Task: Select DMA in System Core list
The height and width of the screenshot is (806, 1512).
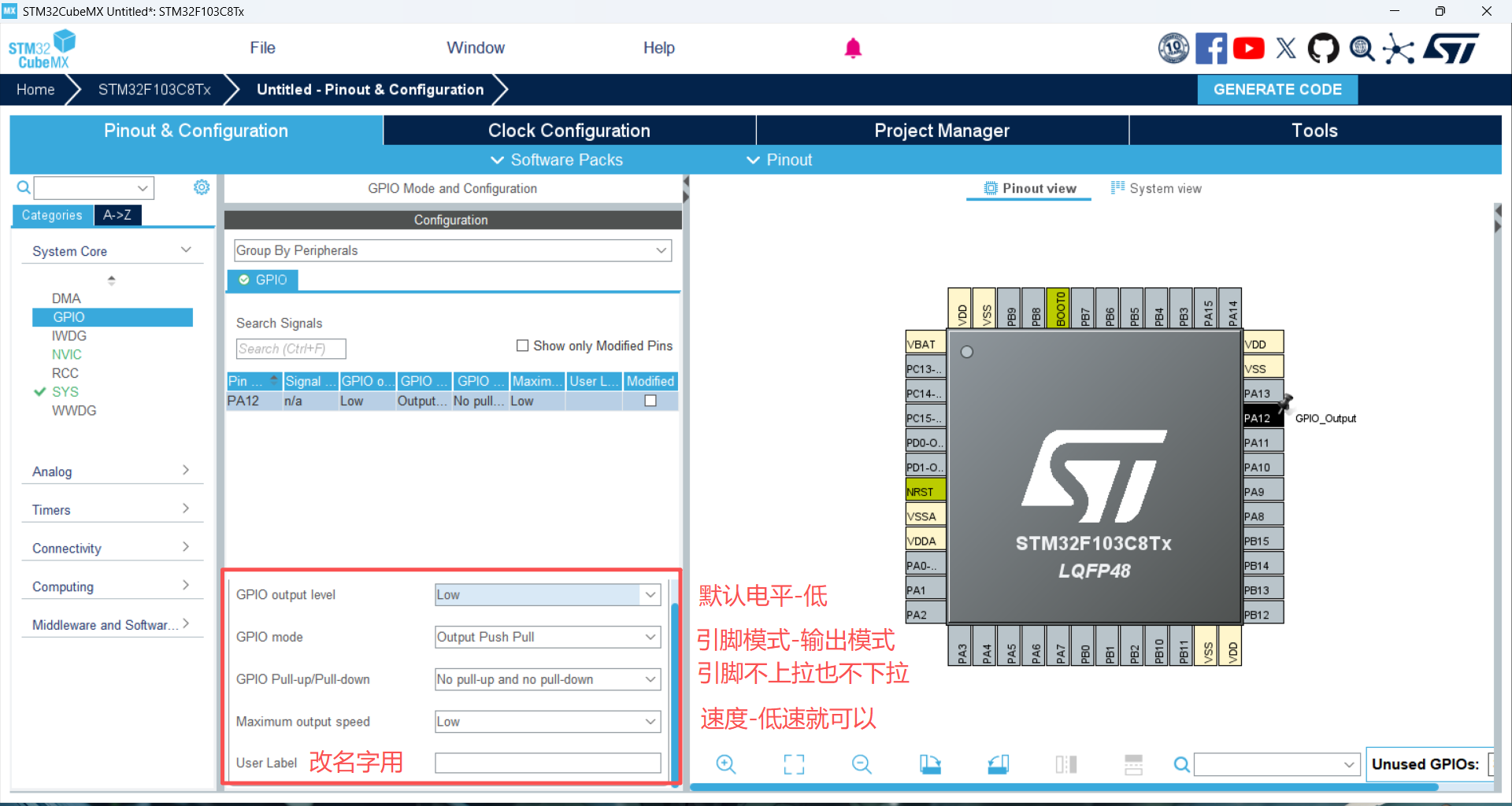Action: coord(66,298)
